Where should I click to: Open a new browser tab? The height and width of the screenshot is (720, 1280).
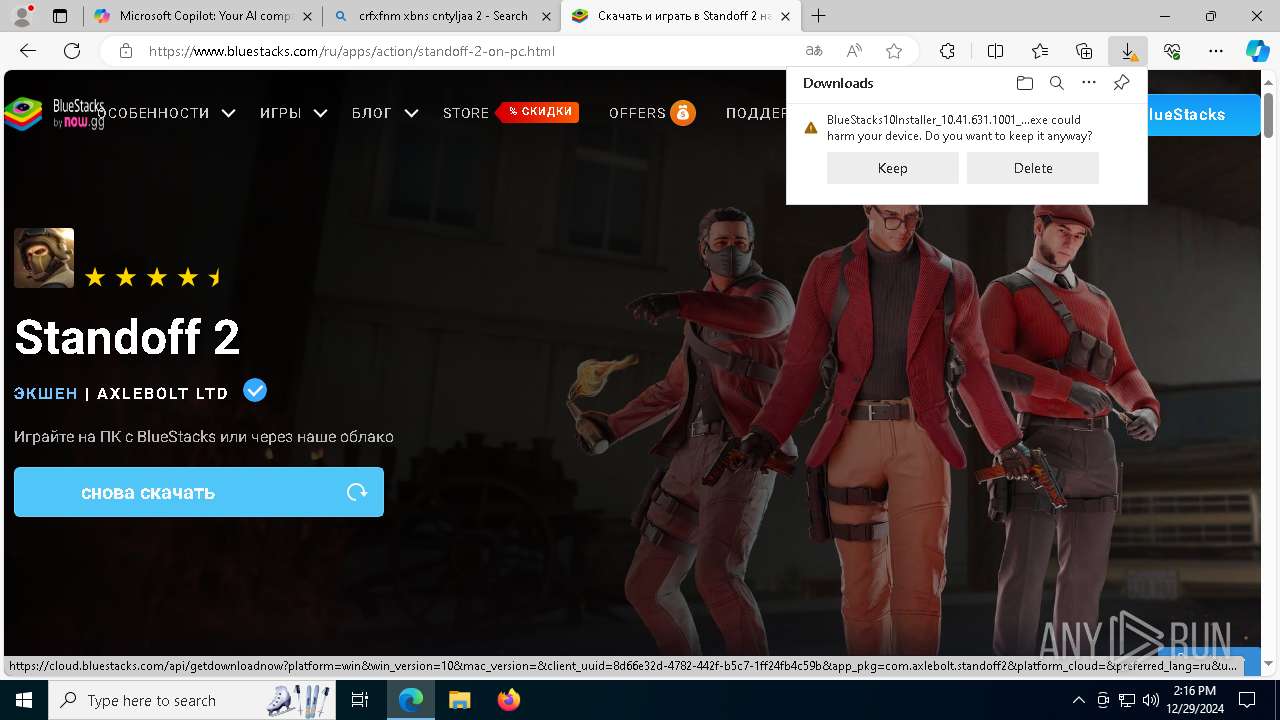(819, 16)
